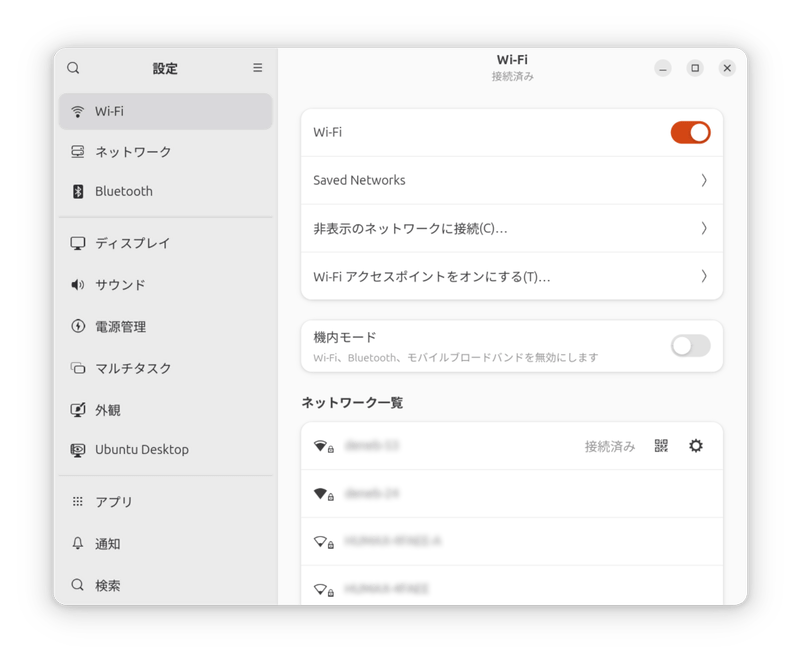Disable Wi-Fi with the toggle switch

tap(691, 132)
